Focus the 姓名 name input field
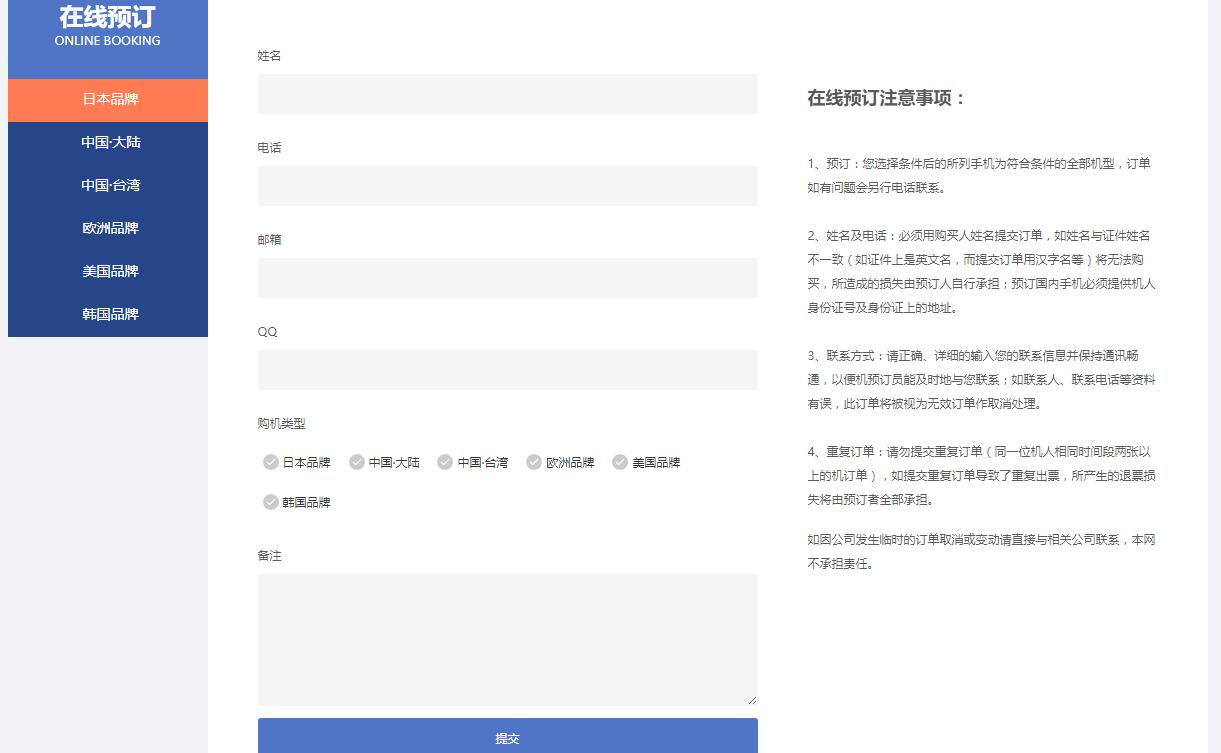This screenshot has height=753, width=1221. pos(507,94)
